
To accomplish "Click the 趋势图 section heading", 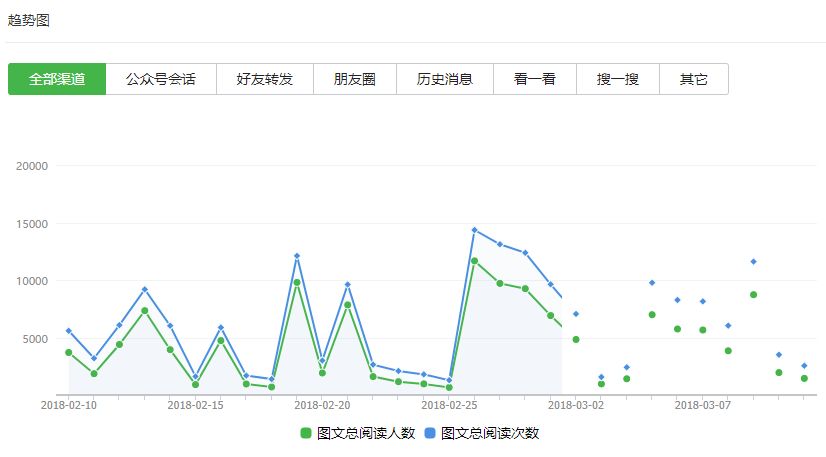I will coord(28,21).
